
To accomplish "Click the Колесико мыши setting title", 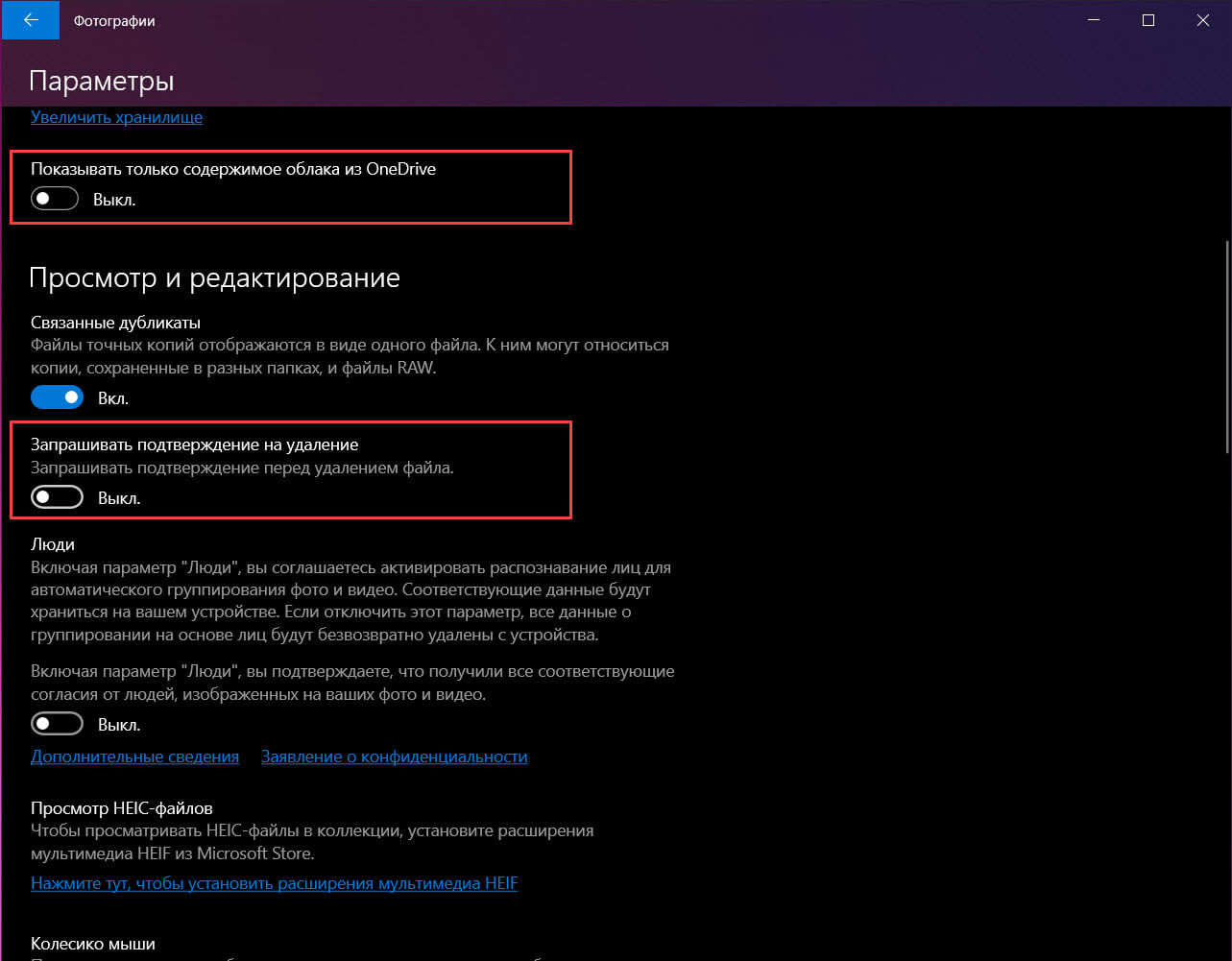I will 93,945.
